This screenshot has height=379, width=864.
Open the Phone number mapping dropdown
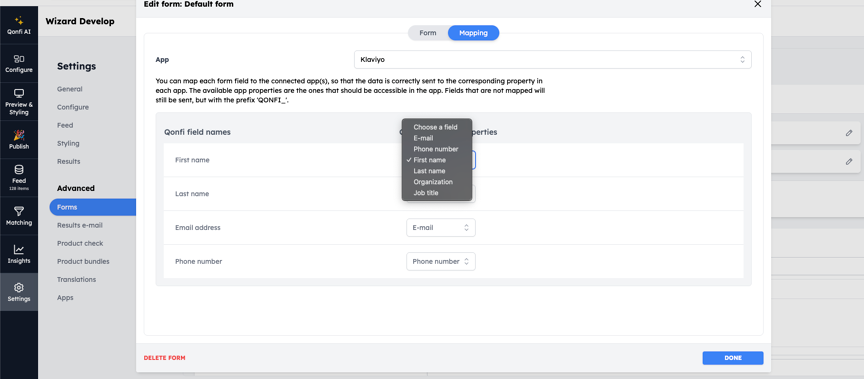441,261
